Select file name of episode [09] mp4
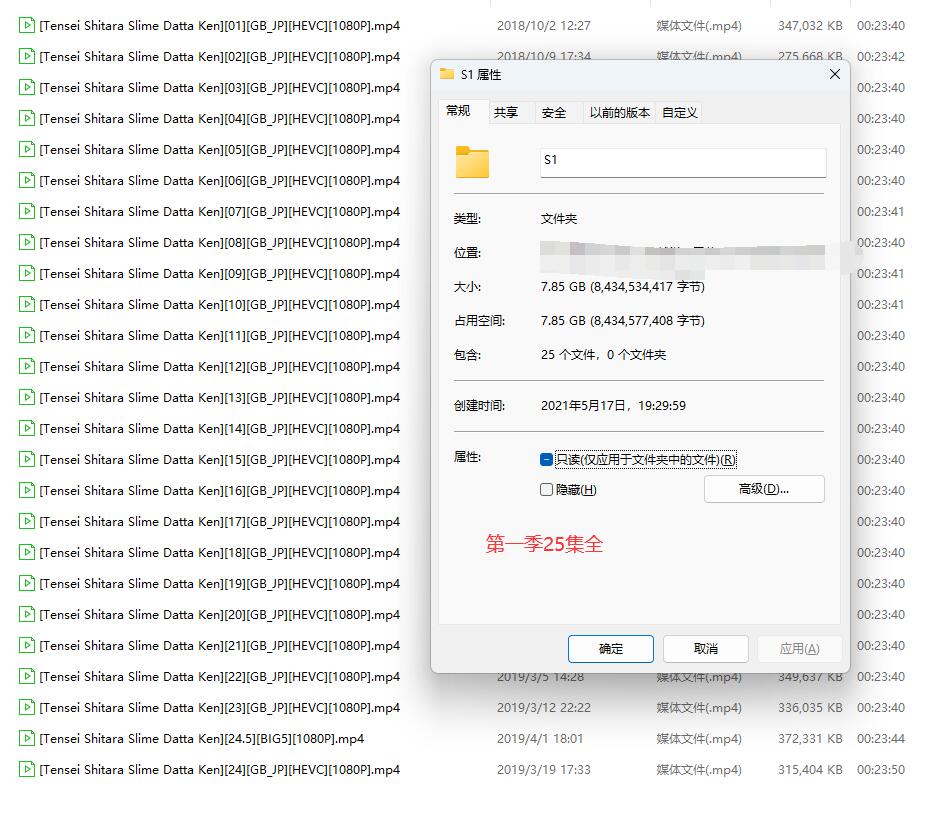931x813 pixels. (x=219, y=274)
